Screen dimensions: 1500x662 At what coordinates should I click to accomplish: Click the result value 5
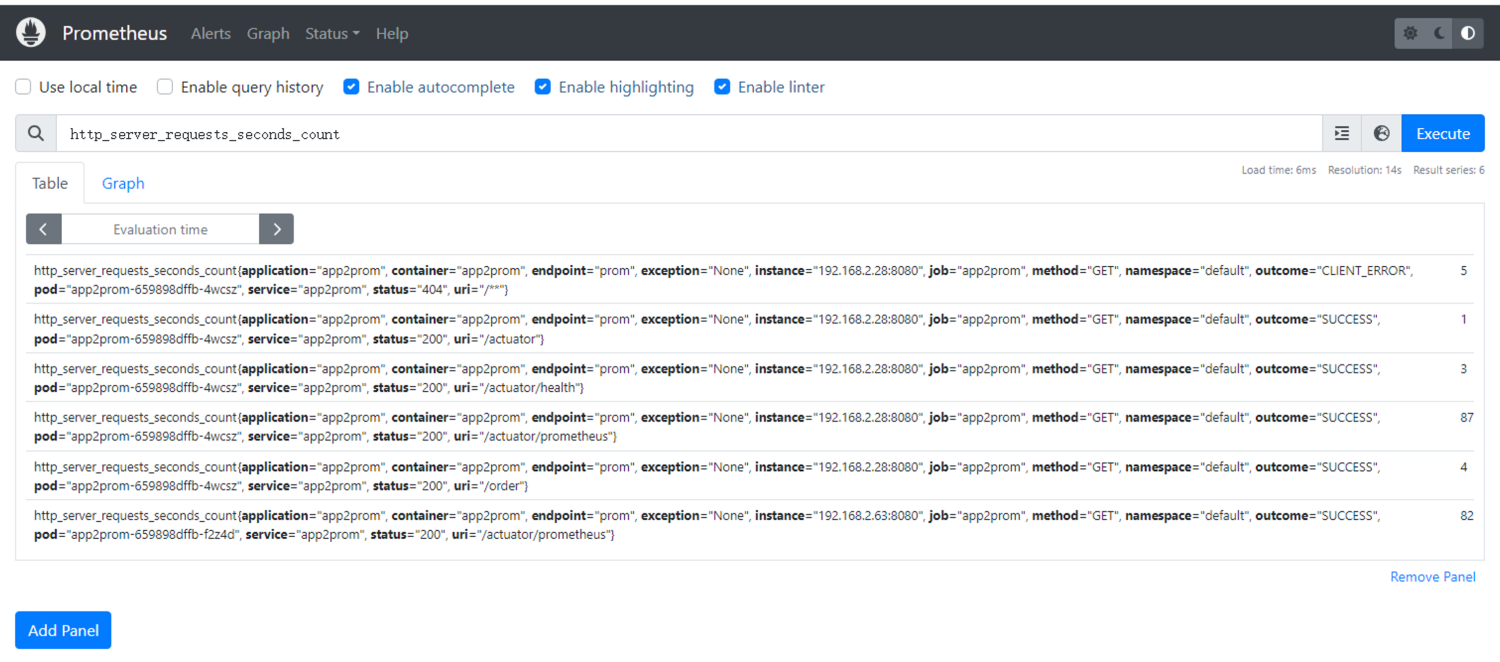click(x=1464, y=270)
